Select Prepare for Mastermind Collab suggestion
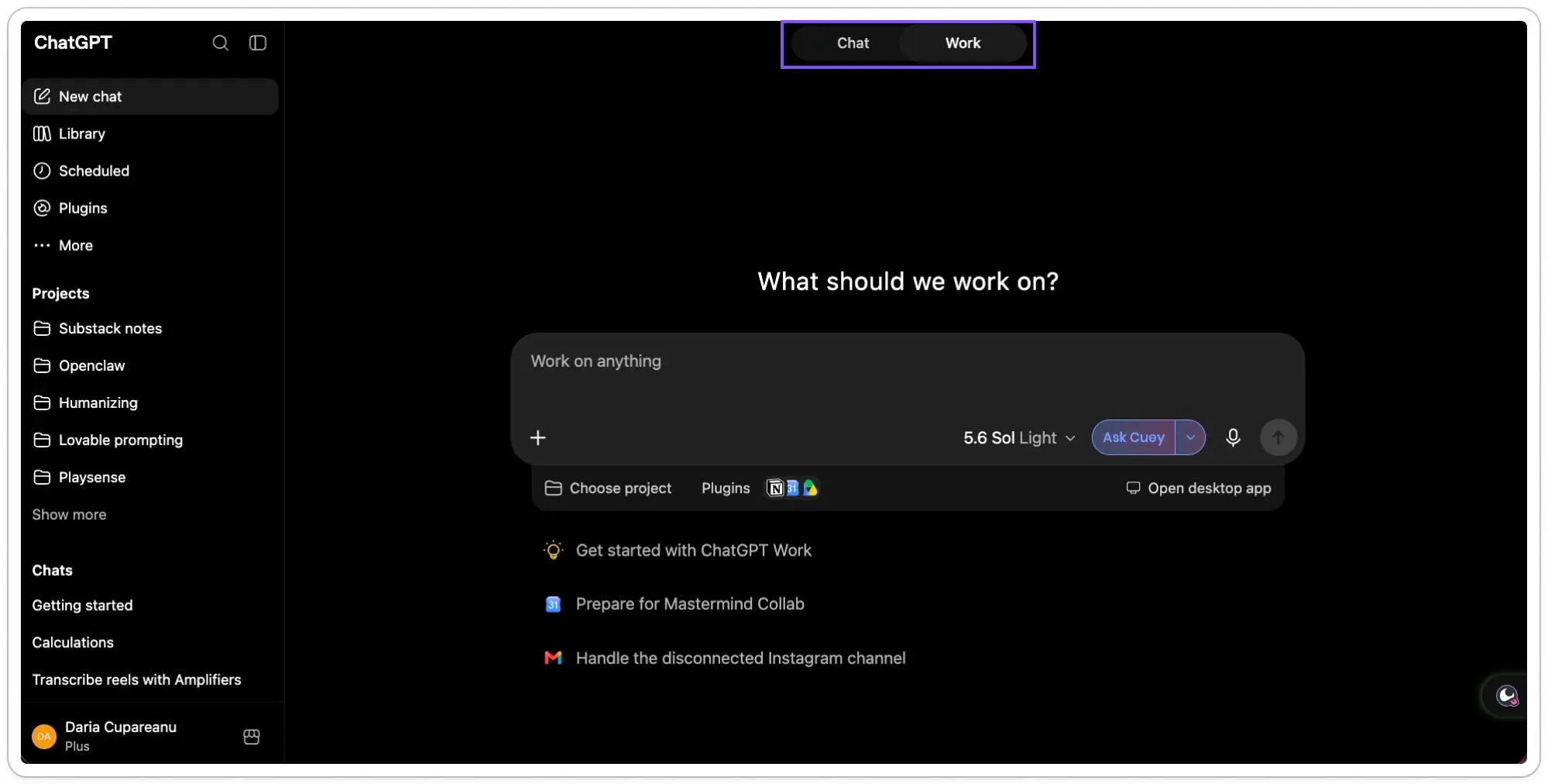1548x784 pixels. pos(674,604)
